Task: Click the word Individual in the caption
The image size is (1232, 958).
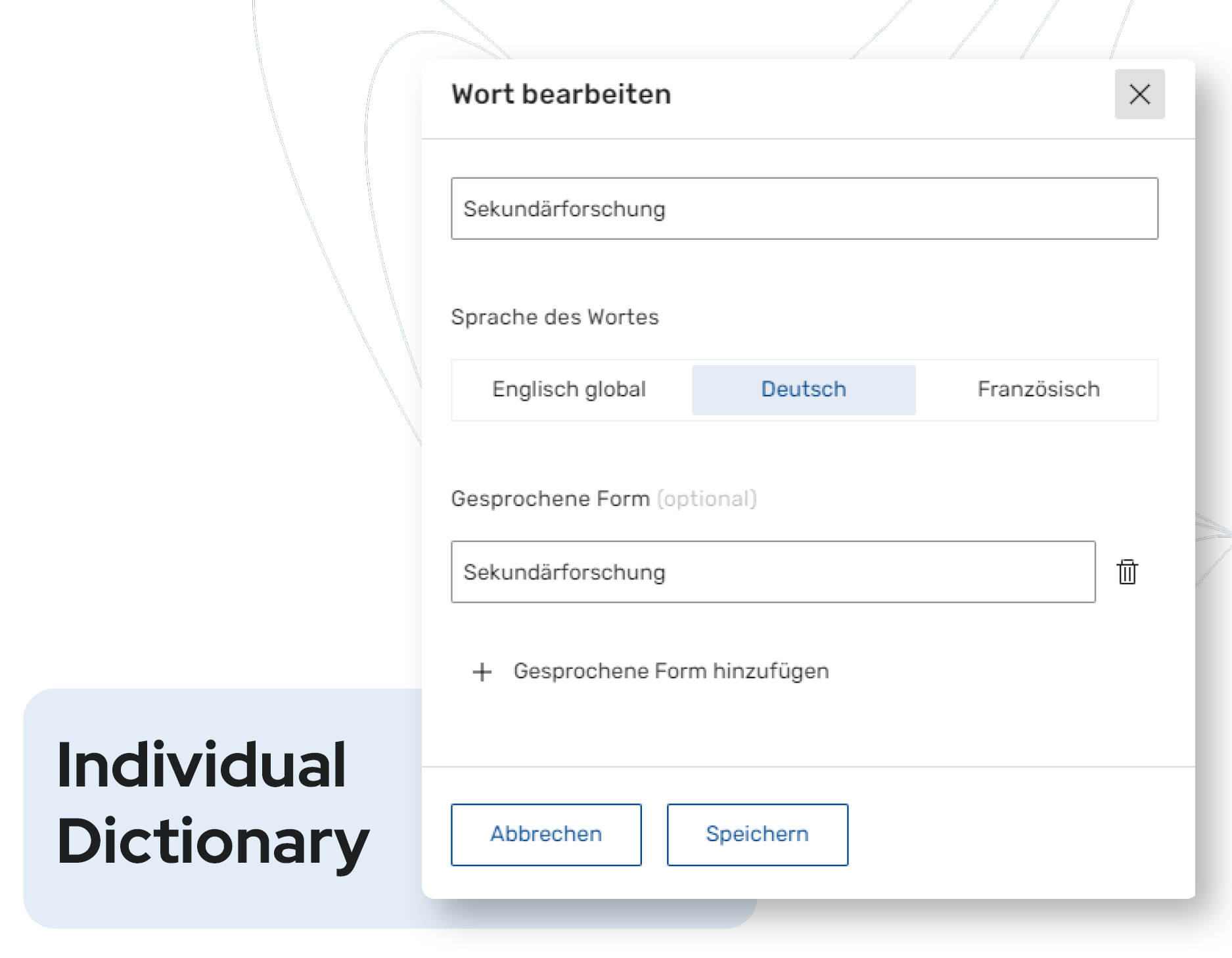Action: (x=201, y=765)
